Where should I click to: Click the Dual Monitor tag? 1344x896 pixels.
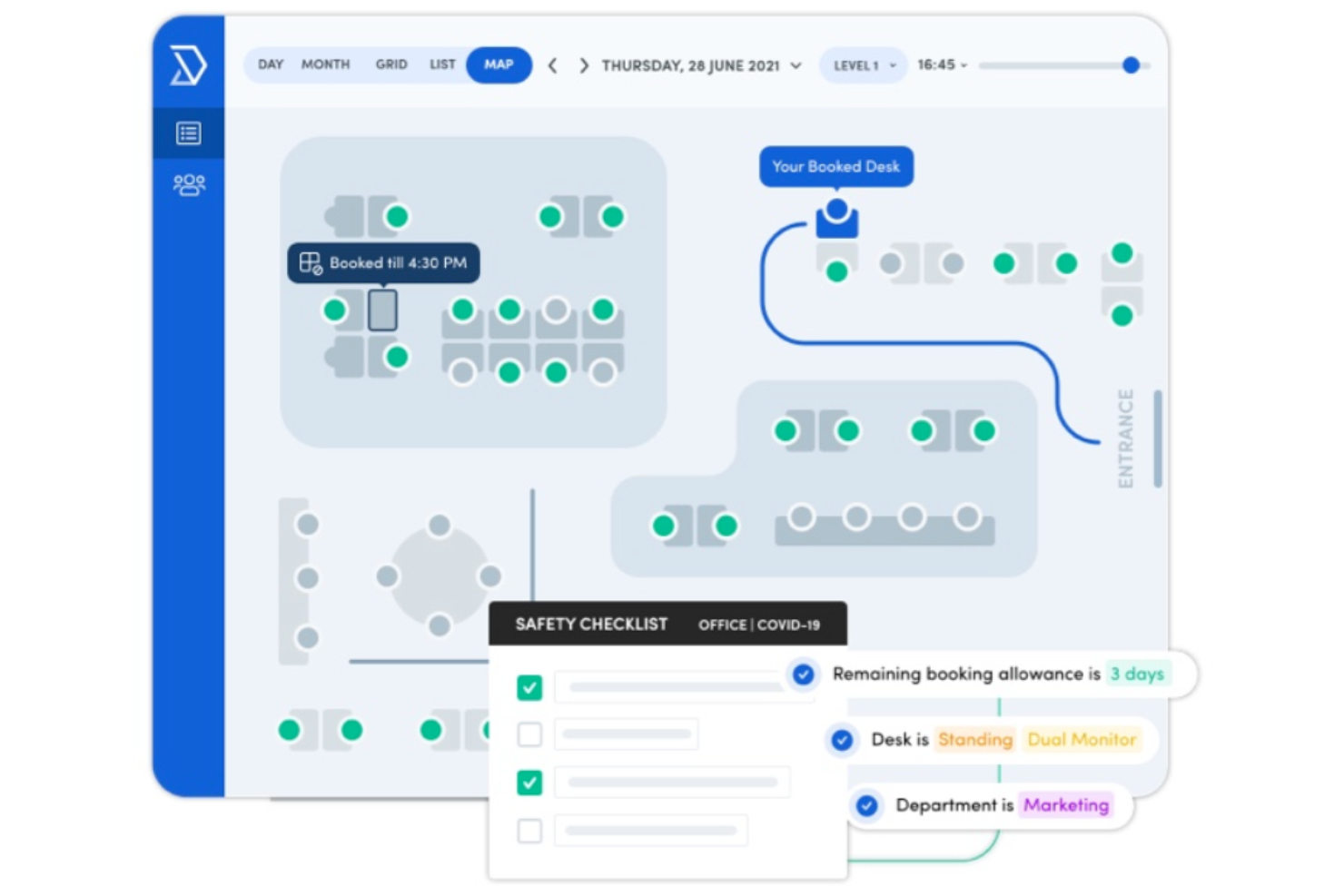(1082, 740)
